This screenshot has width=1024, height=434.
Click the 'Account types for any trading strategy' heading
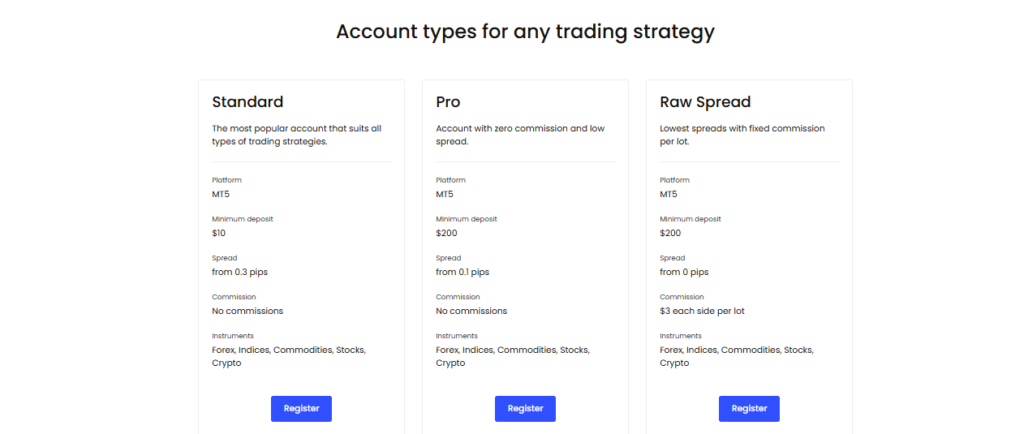point(525,31)
